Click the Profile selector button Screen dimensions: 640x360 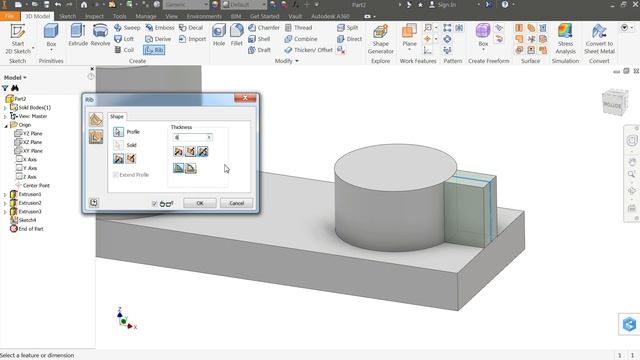coord(118,132)
